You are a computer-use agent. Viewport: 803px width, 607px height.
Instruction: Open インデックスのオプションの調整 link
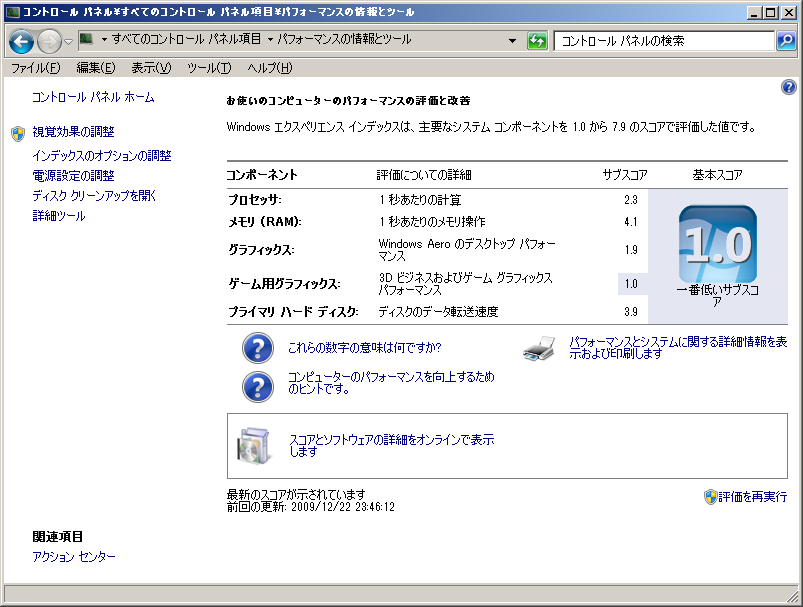102,156
